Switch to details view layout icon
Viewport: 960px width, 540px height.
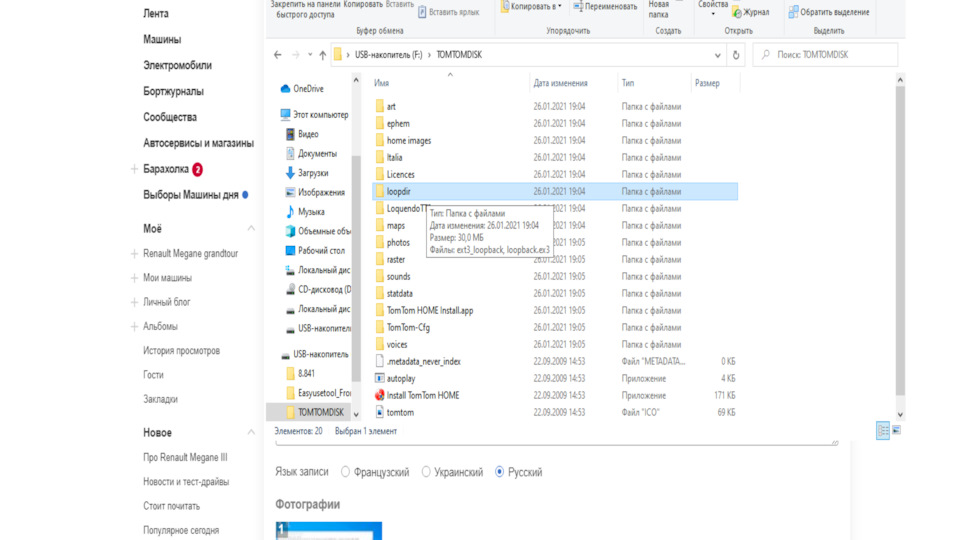(x=883, y=431)
